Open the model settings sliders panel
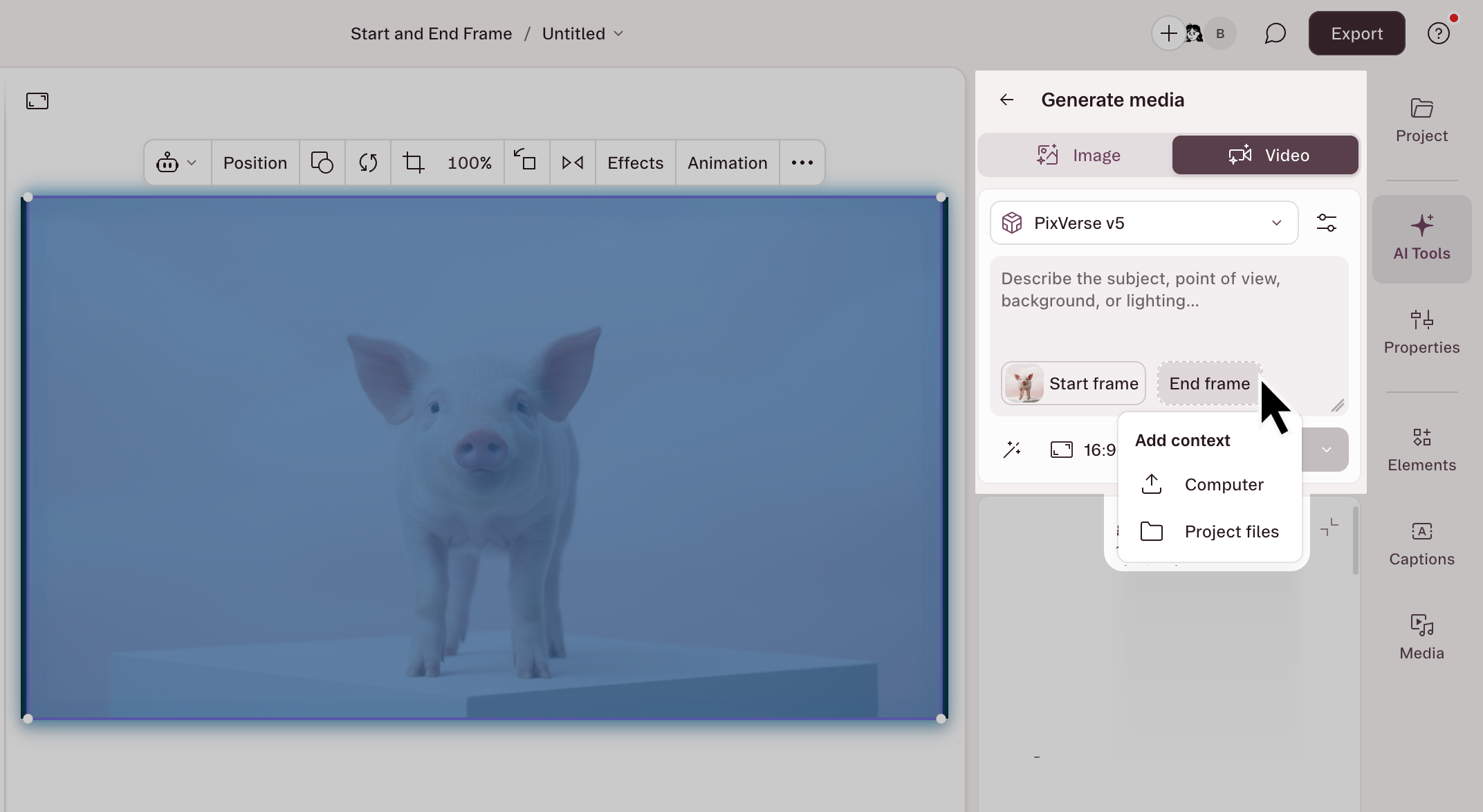This screenshot has height=812, width=1483. (1327, 222)
